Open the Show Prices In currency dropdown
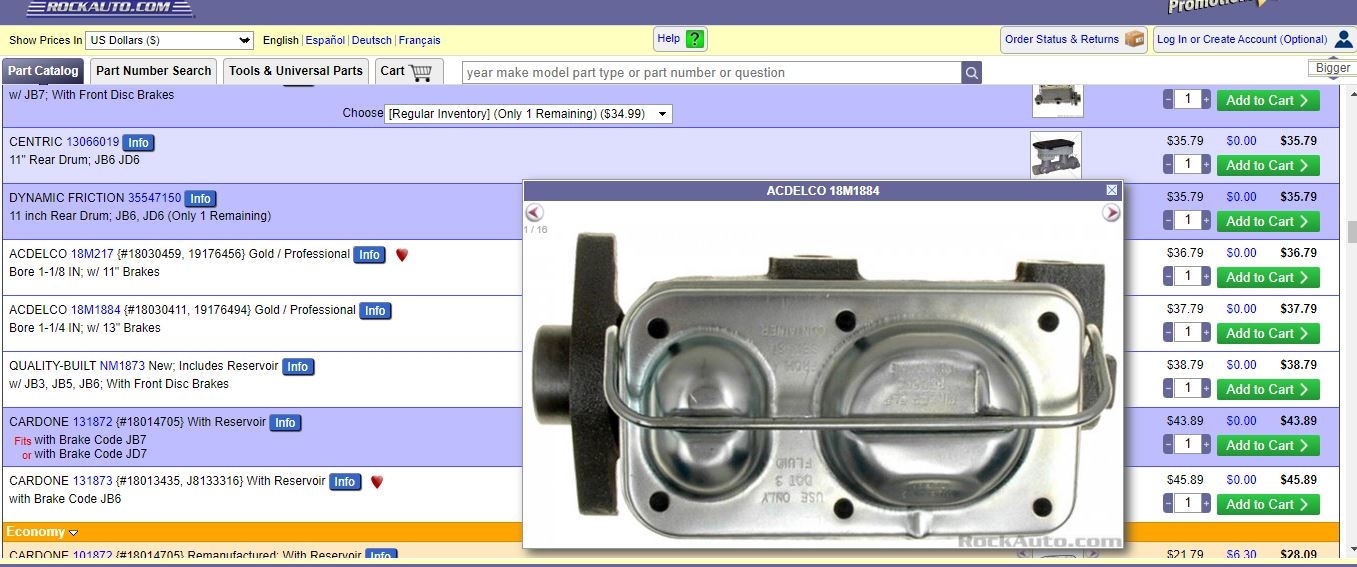Viewport: 1357px width, 567px height. [169, 40]
